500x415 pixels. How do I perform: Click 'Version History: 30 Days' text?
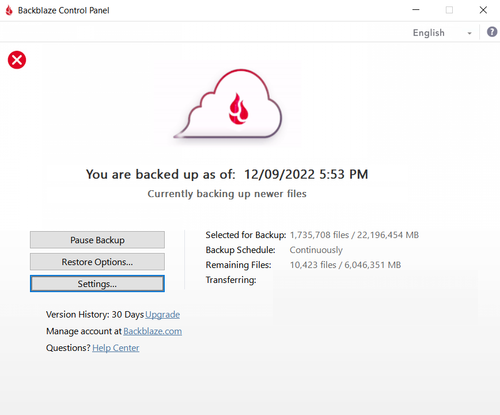point(95,315)
